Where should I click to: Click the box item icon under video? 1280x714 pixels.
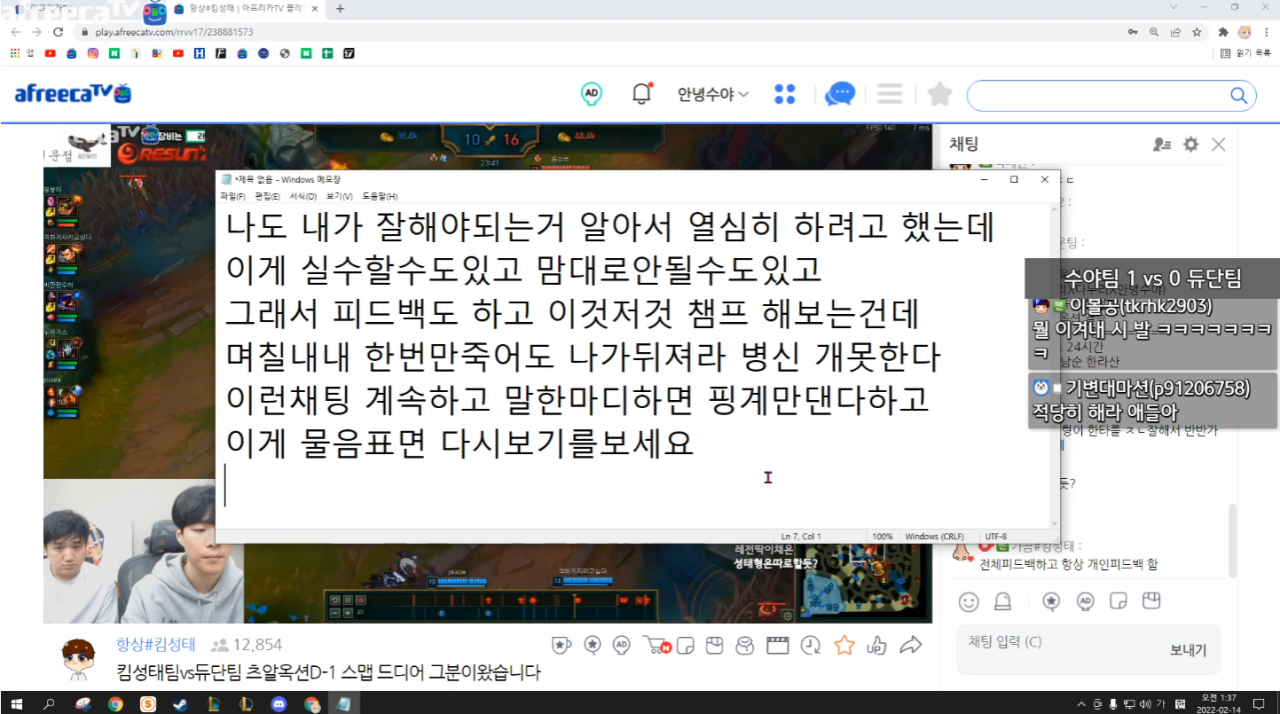tap(714, 645)
